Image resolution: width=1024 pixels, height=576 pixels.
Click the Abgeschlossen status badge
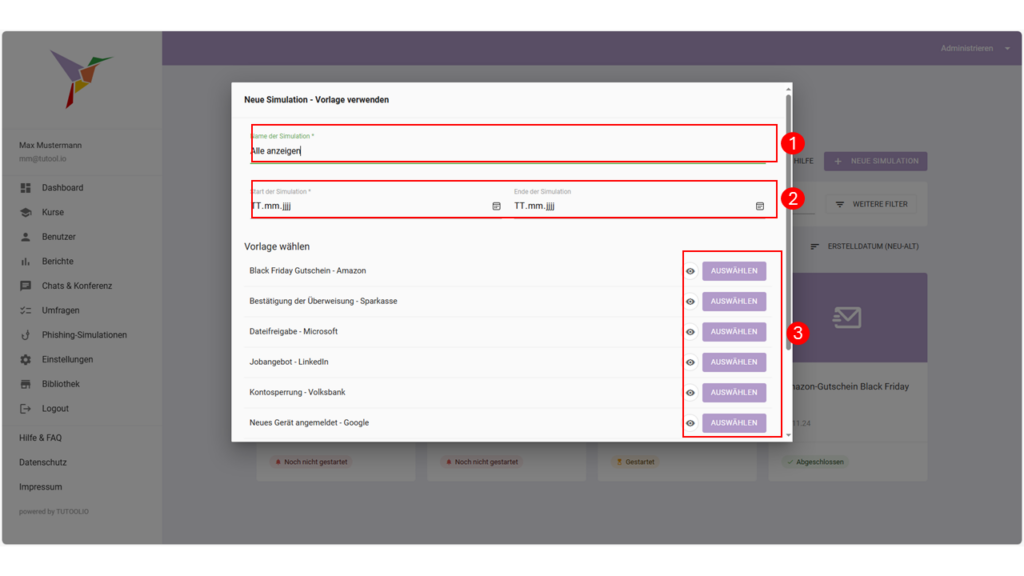click(x=815, y=462)
